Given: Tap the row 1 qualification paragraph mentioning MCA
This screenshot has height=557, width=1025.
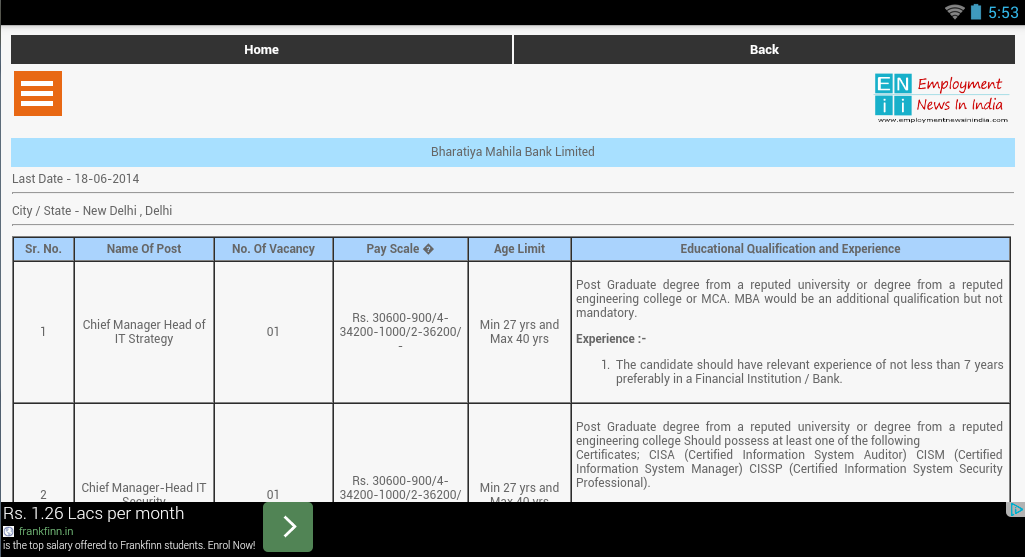Looking at the screenshot, I should point(789,299).
